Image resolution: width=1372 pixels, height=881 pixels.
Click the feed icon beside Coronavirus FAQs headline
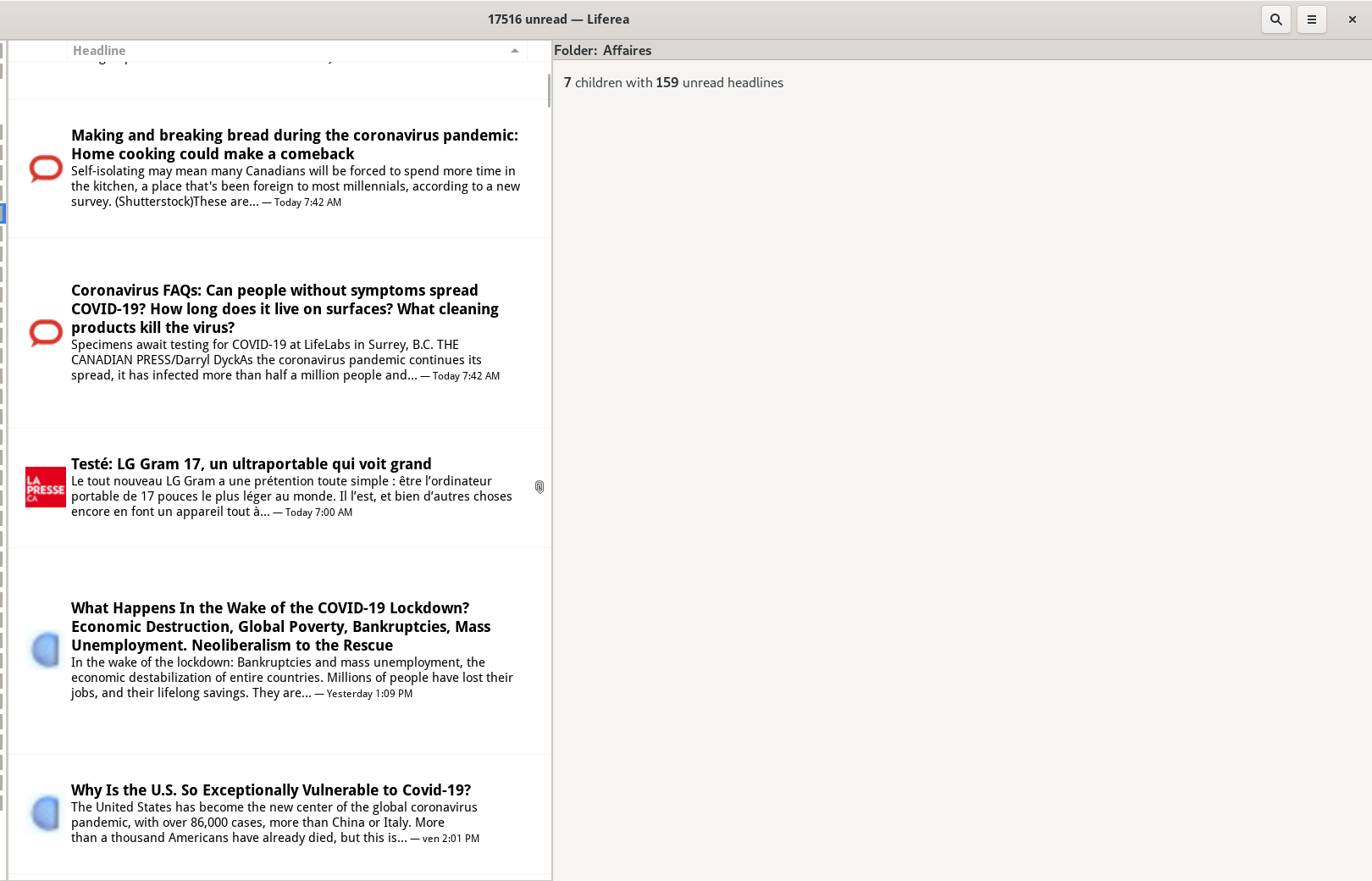(x=46, y=332)
